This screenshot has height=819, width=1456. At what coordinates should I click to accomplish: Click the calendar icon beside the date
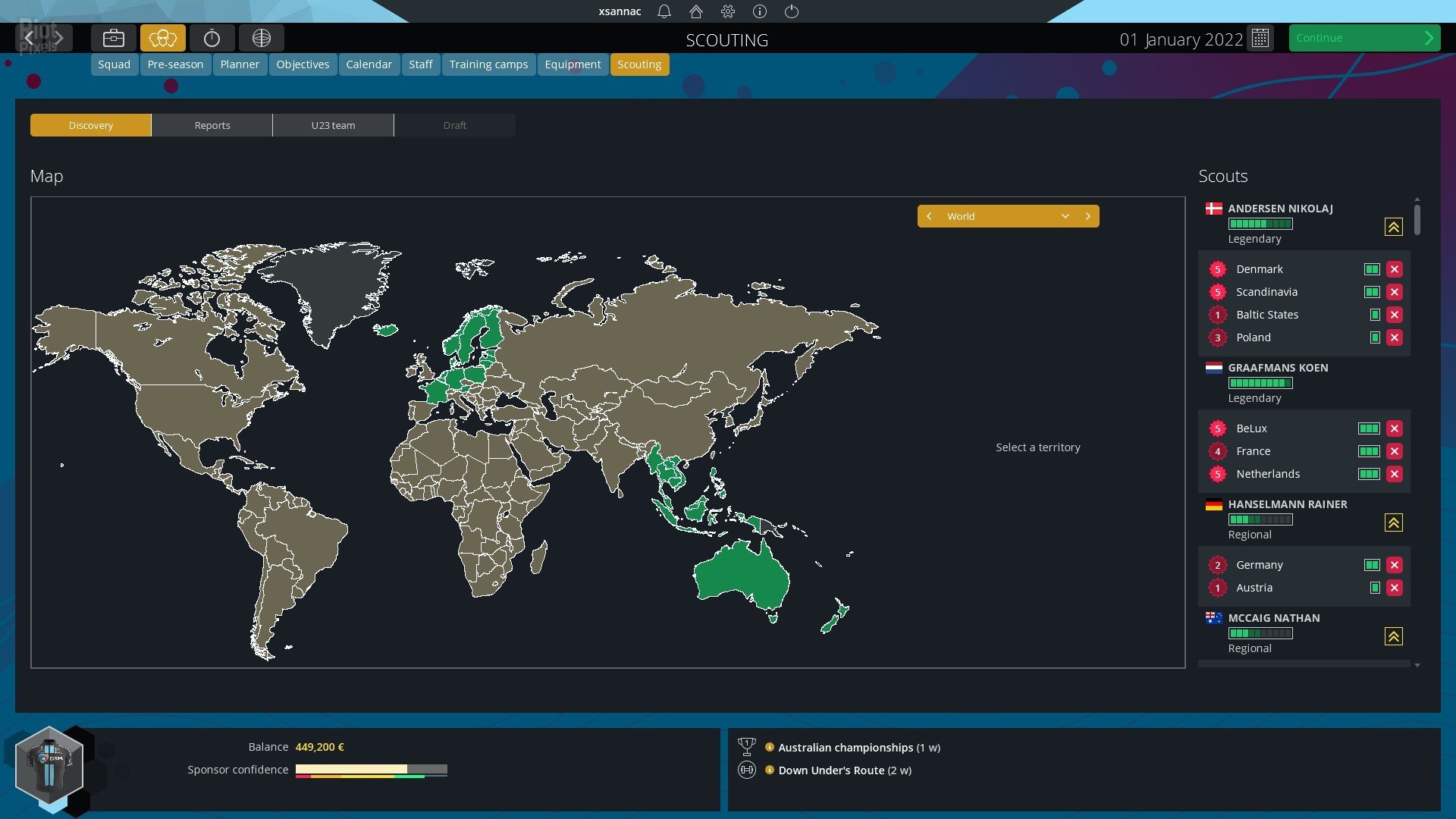pyautogui.click(x=1260, y=39)
